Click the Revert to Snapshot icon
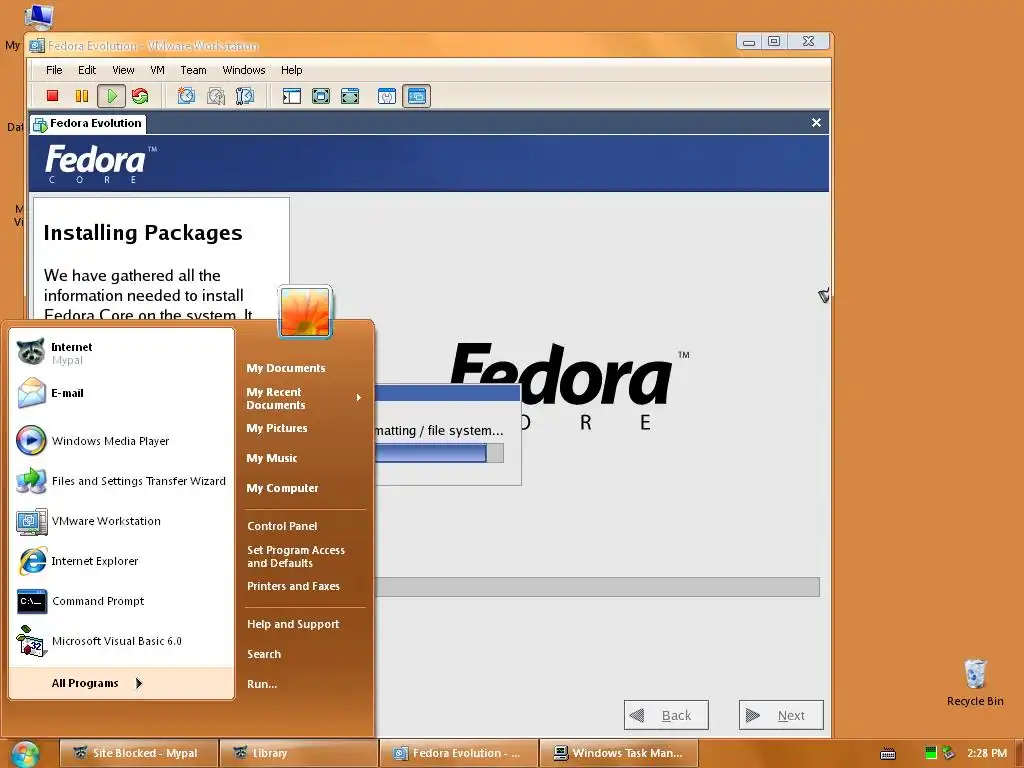This screenshot has height=768, width=1024. pos(216,96)
